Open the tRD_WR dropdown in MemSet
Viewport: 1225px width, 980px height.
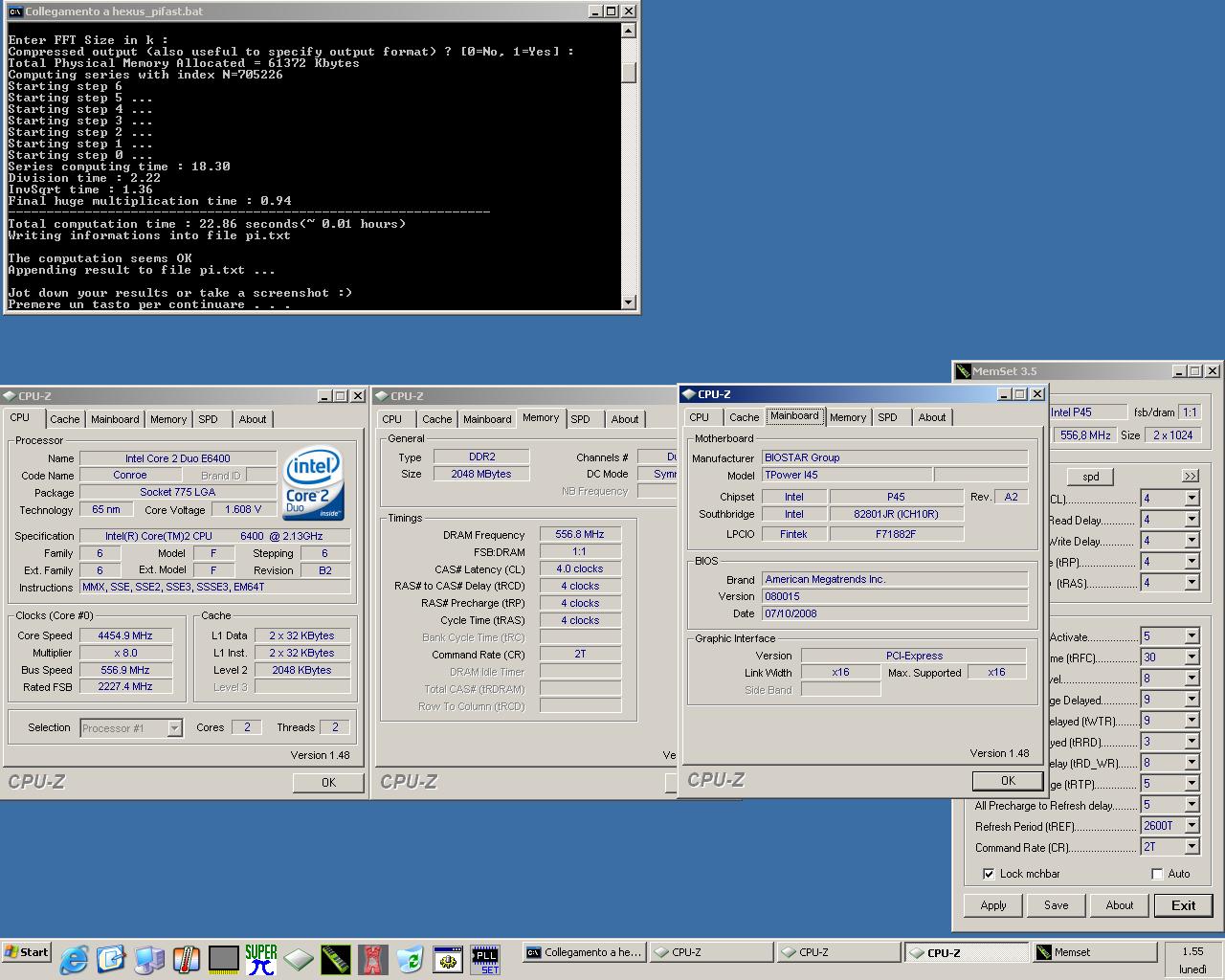[x=1192, y=763]
